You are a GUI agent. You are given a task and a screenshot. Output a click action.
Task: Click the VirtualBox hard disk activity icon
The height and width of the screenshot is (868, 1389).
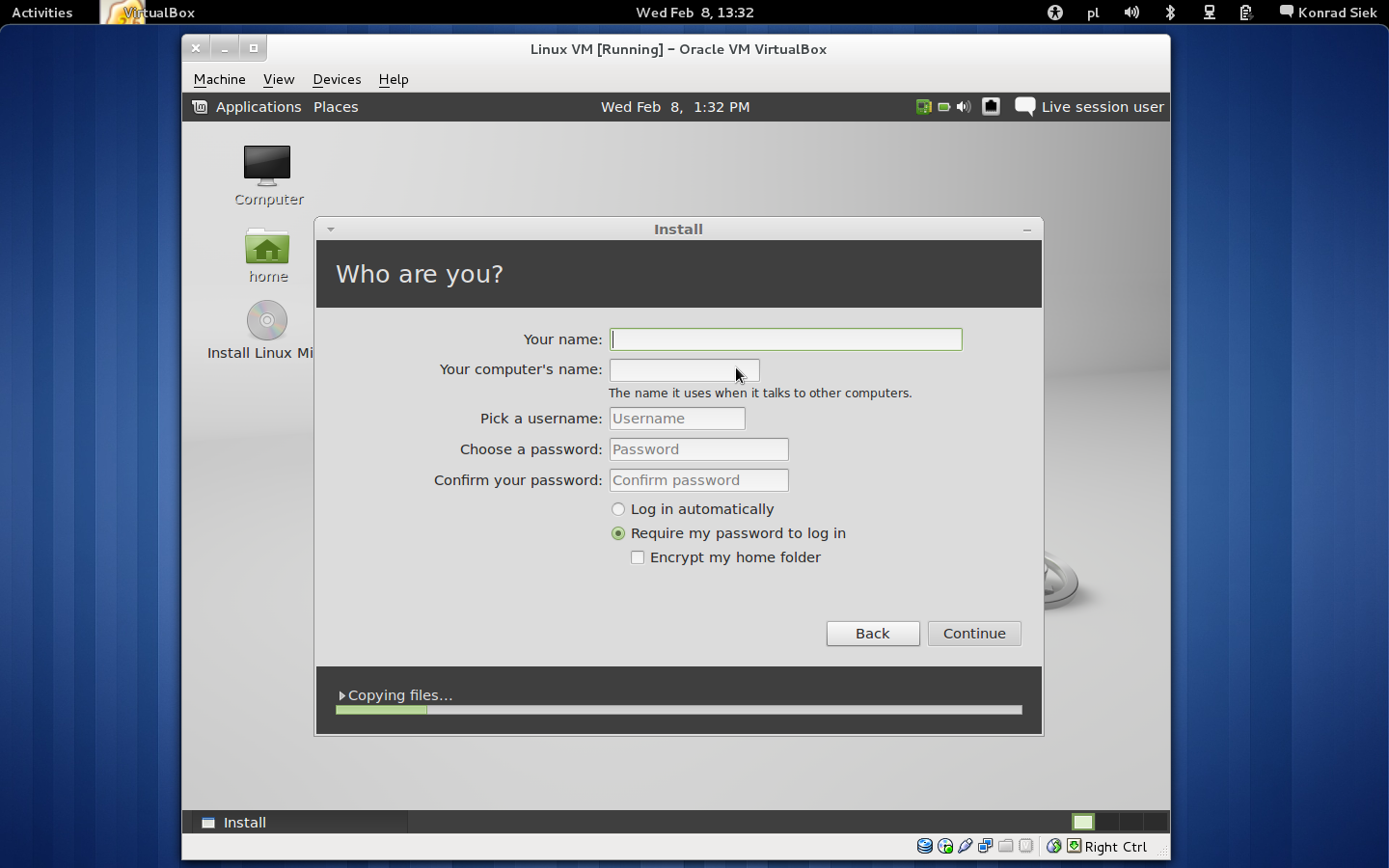pyautogui.click(x=924, y=846)
